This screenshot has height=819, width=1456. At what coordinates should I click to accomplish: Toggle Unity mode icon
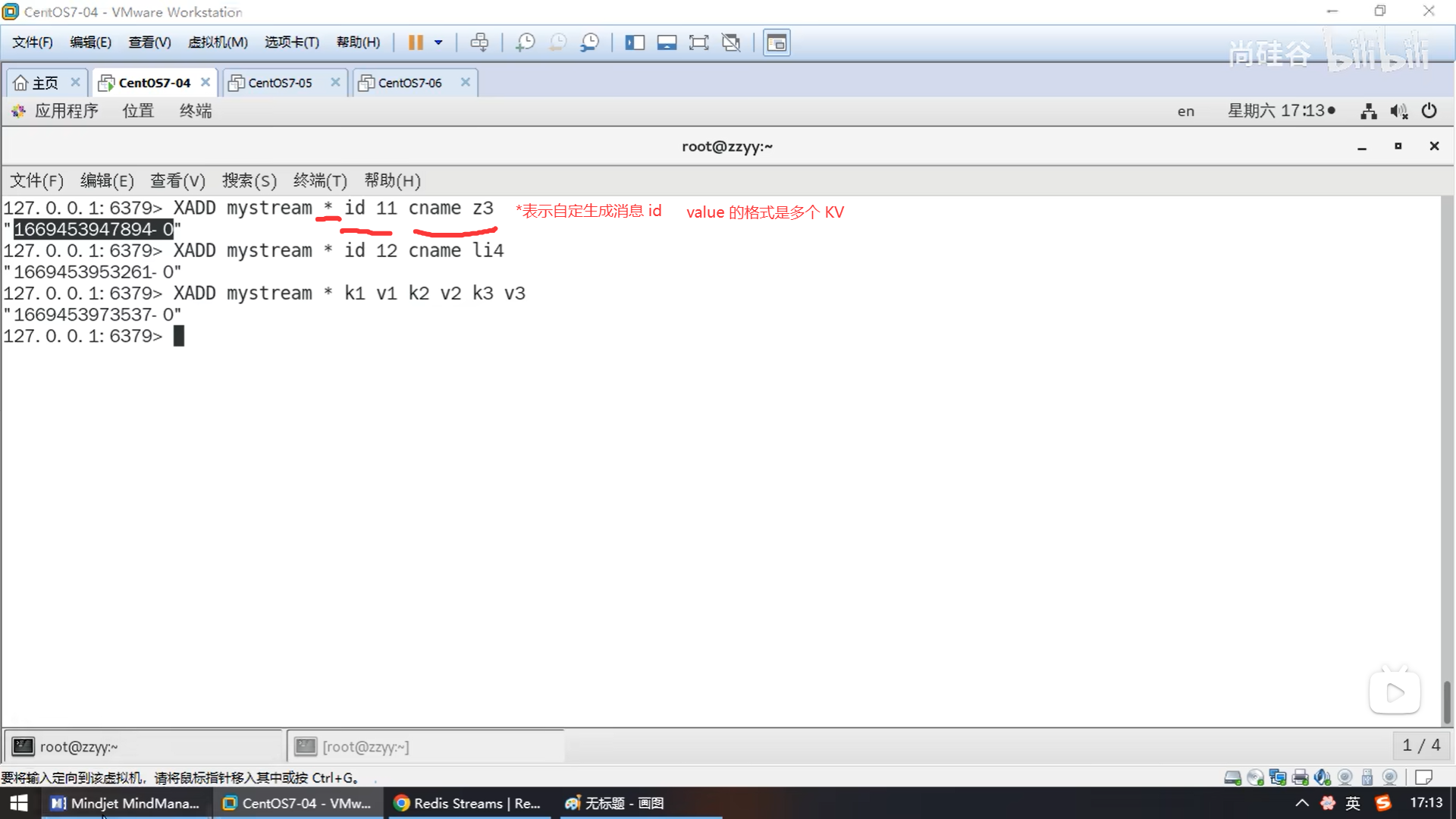click(731, 42)
